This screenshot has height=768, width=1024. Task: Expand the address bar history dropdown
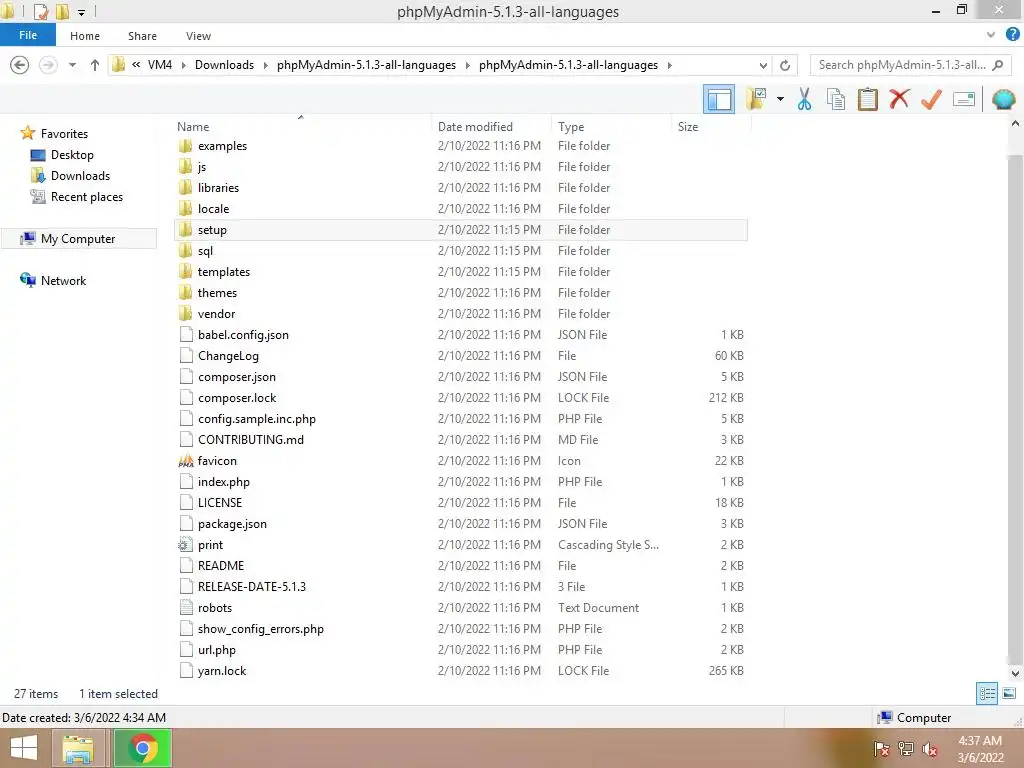coord(763,65)
